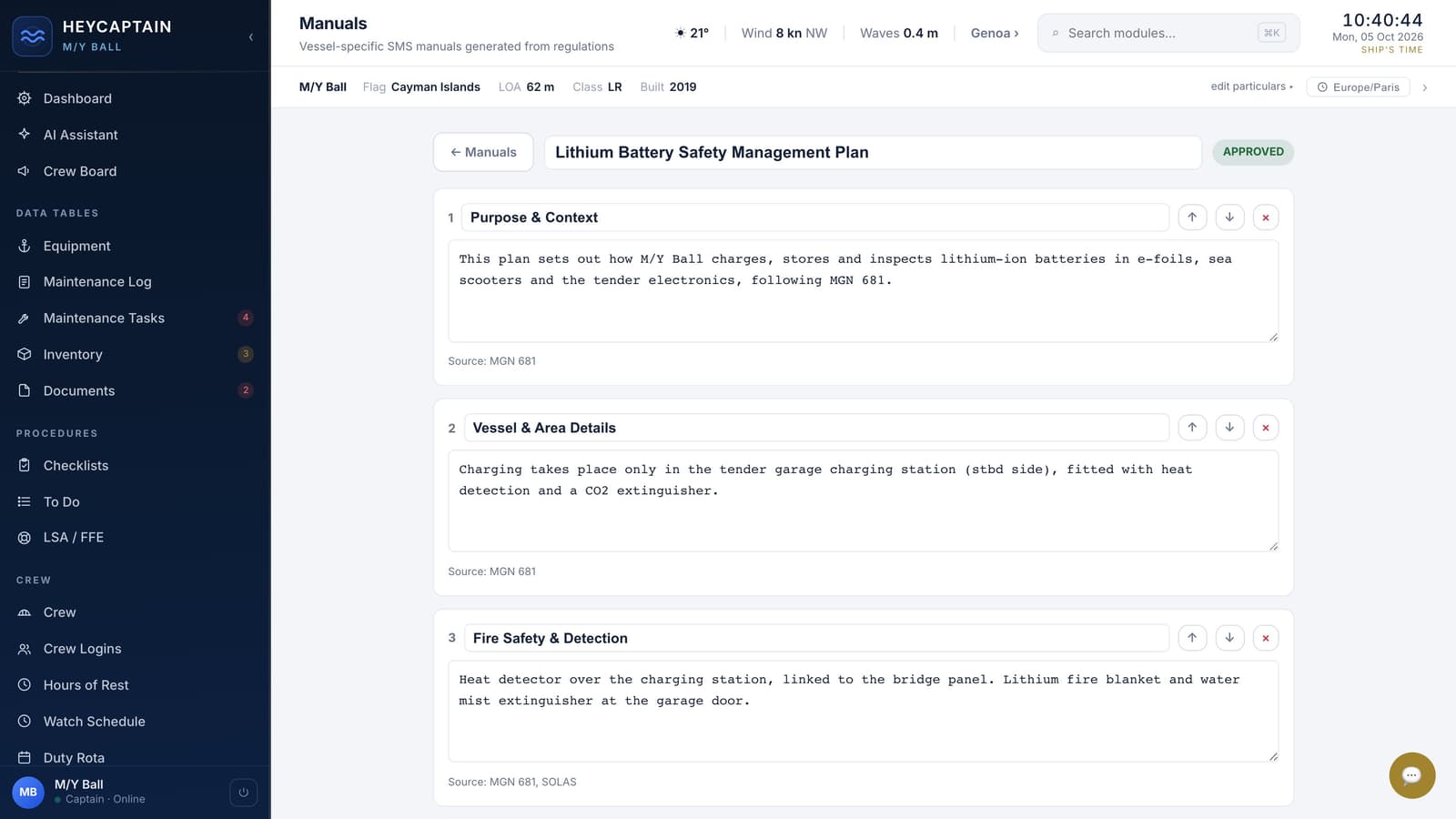Click the APPROVED status badge
The width and height of the screenshot is (1456, 819).
[1253, 152]
